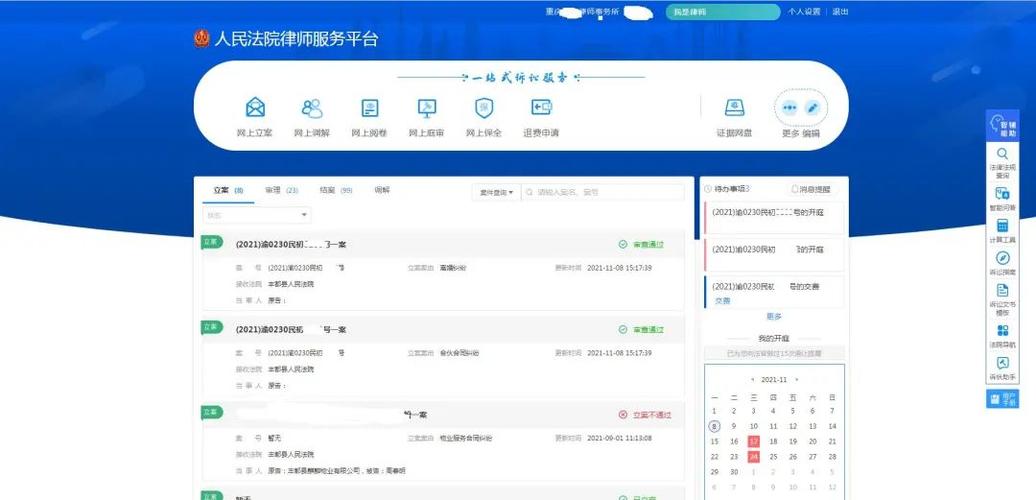
Task: Open 智辅能助 assistant head icon
Action: (1002, 125)
